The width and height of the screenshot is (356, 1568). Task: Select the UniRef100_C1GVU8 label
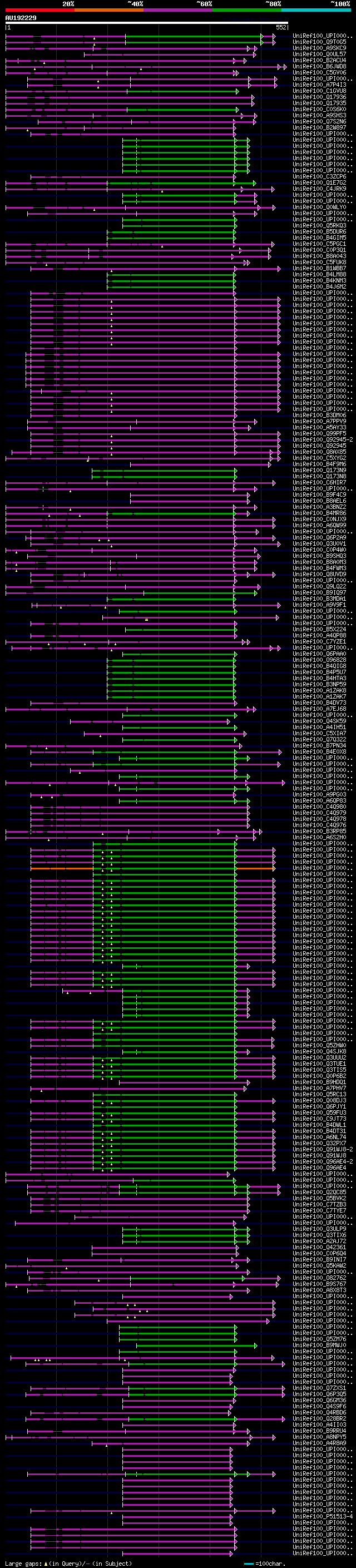coord(319,91)
